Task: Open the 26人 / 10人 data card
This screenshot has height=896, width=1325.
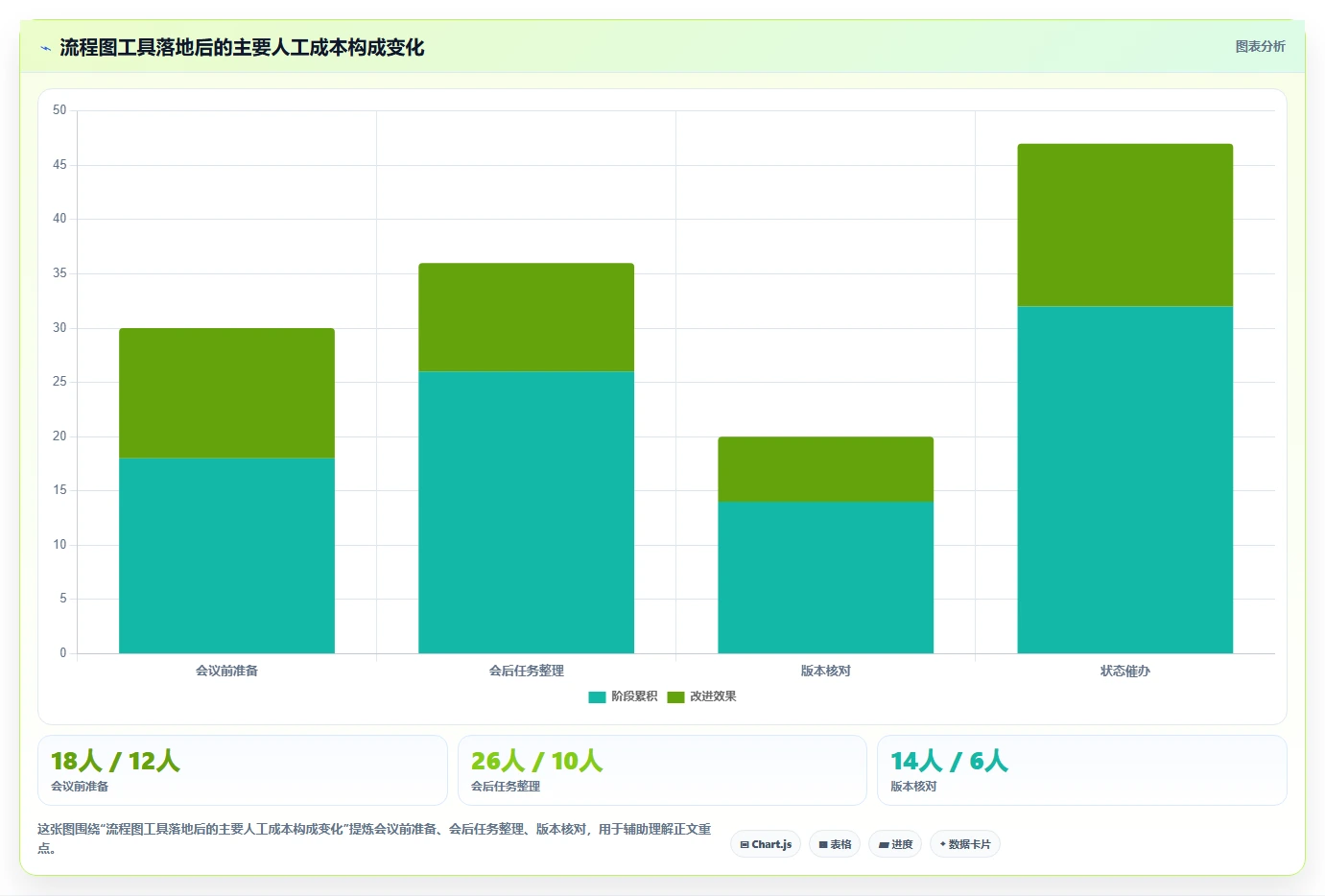Action: point(662,770)
